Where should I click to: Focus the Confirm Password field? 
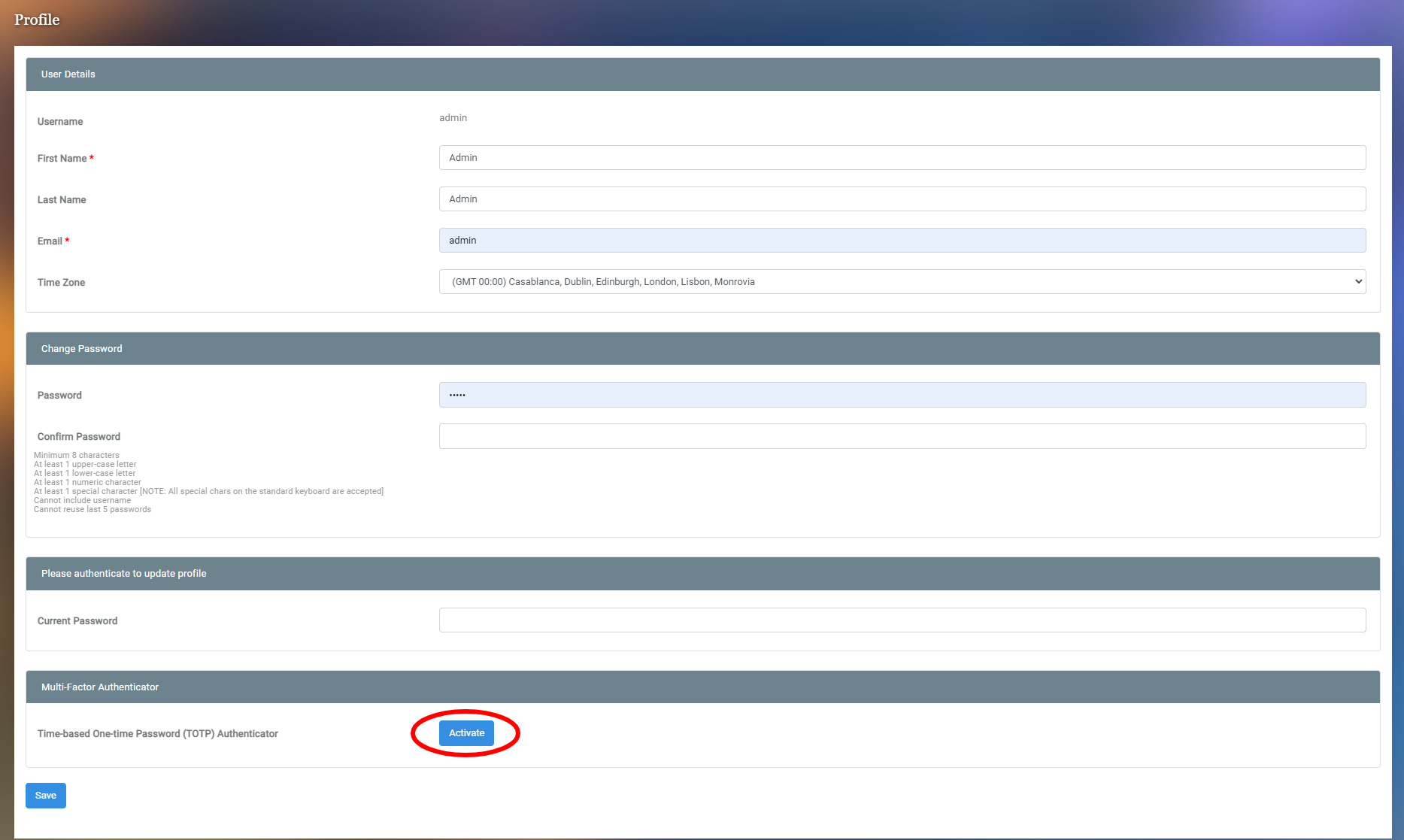pos(902,436)
